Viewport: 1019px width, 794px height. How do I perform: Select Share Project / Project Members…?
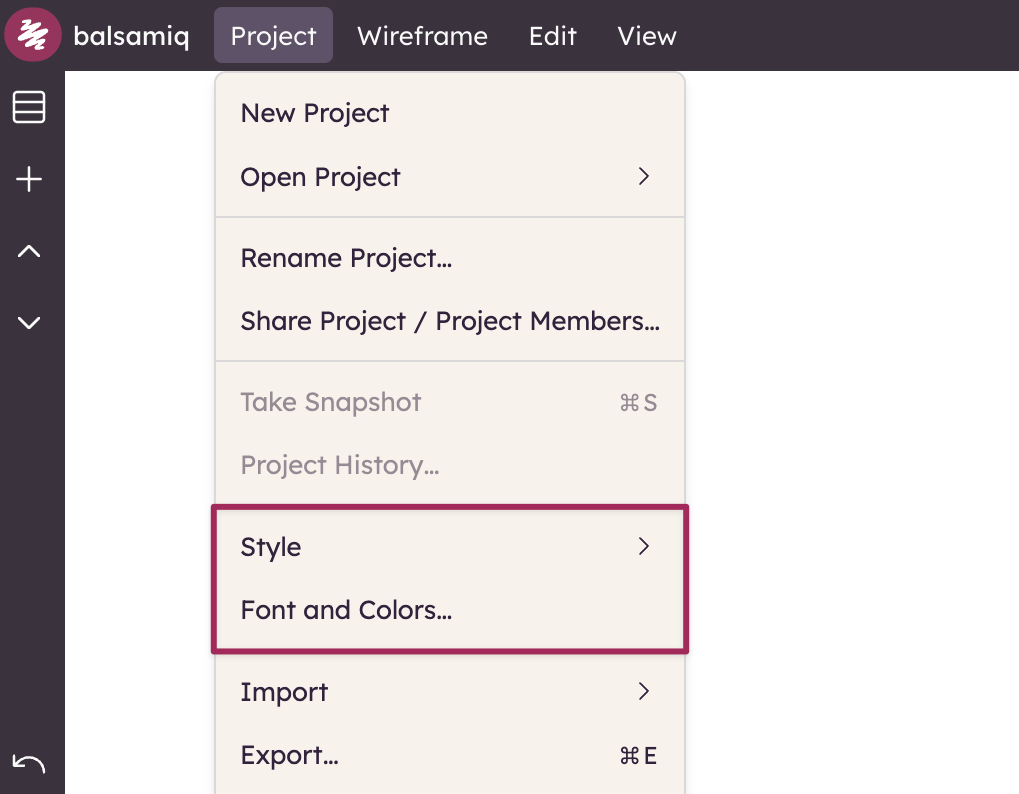pos(449,321)
